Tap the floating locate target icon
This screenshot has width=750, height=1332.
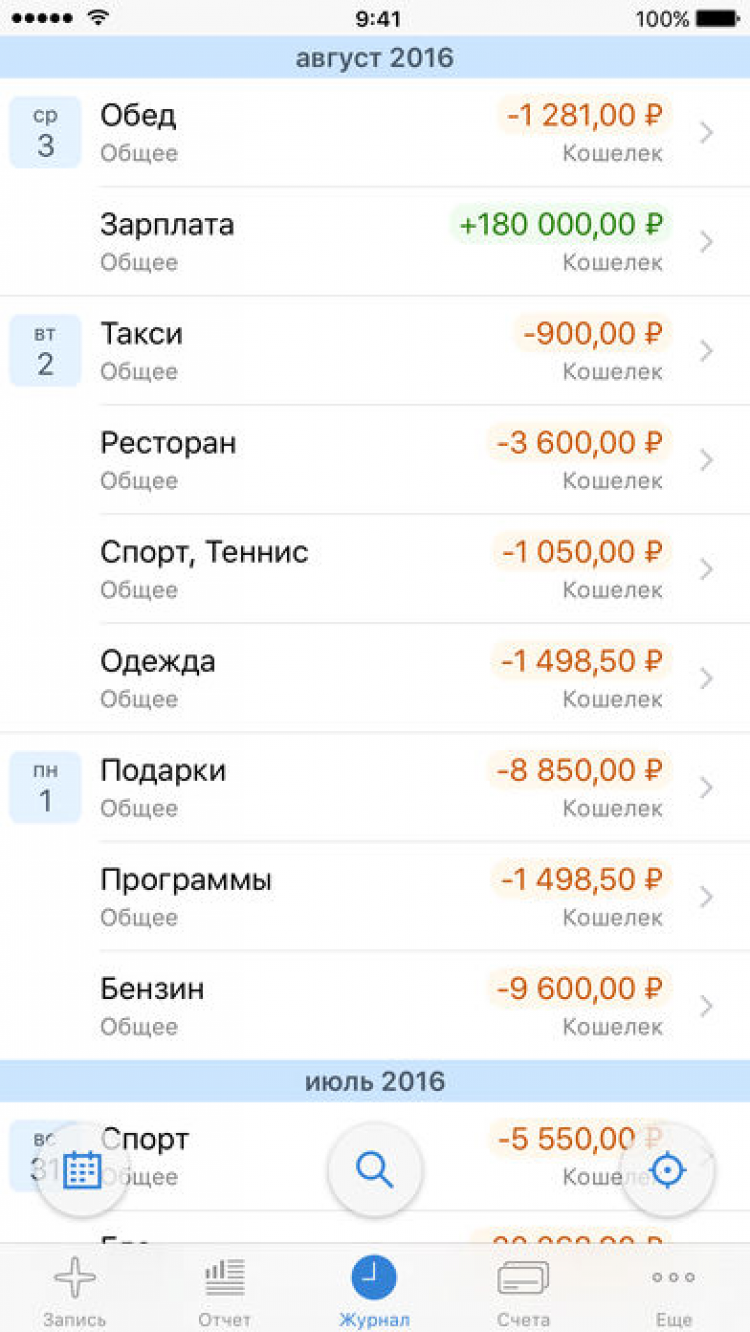click(x=667, y=1169)
